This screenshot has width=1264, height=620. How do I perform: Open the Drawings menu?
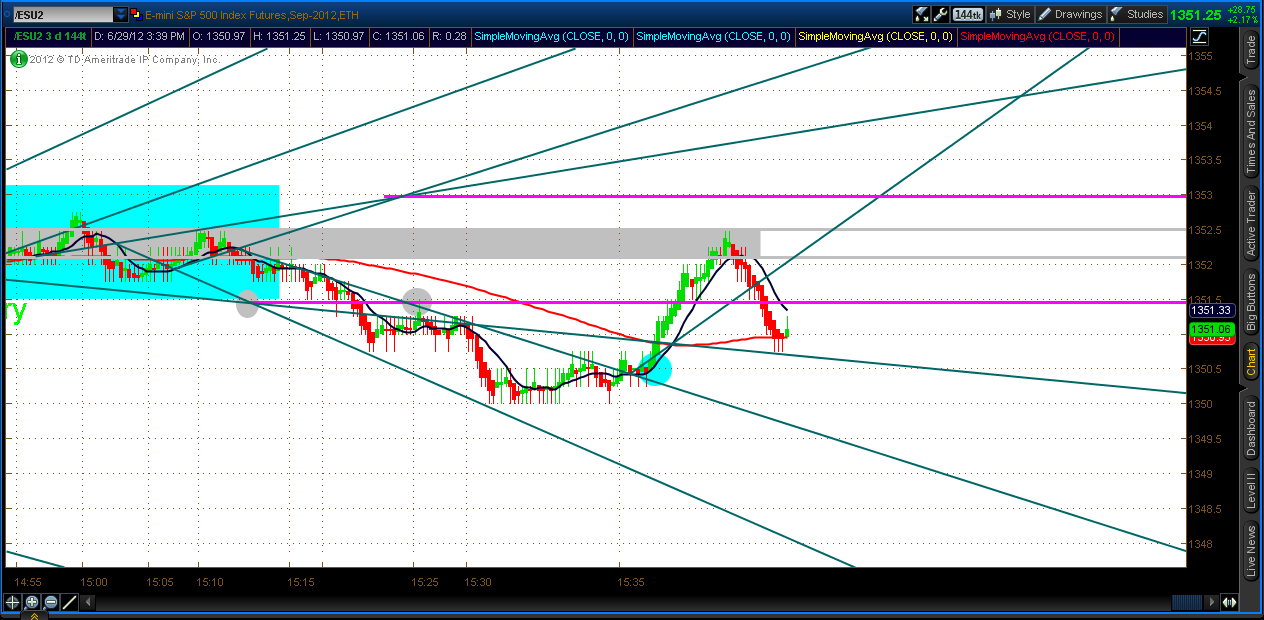pos(1069,14)
